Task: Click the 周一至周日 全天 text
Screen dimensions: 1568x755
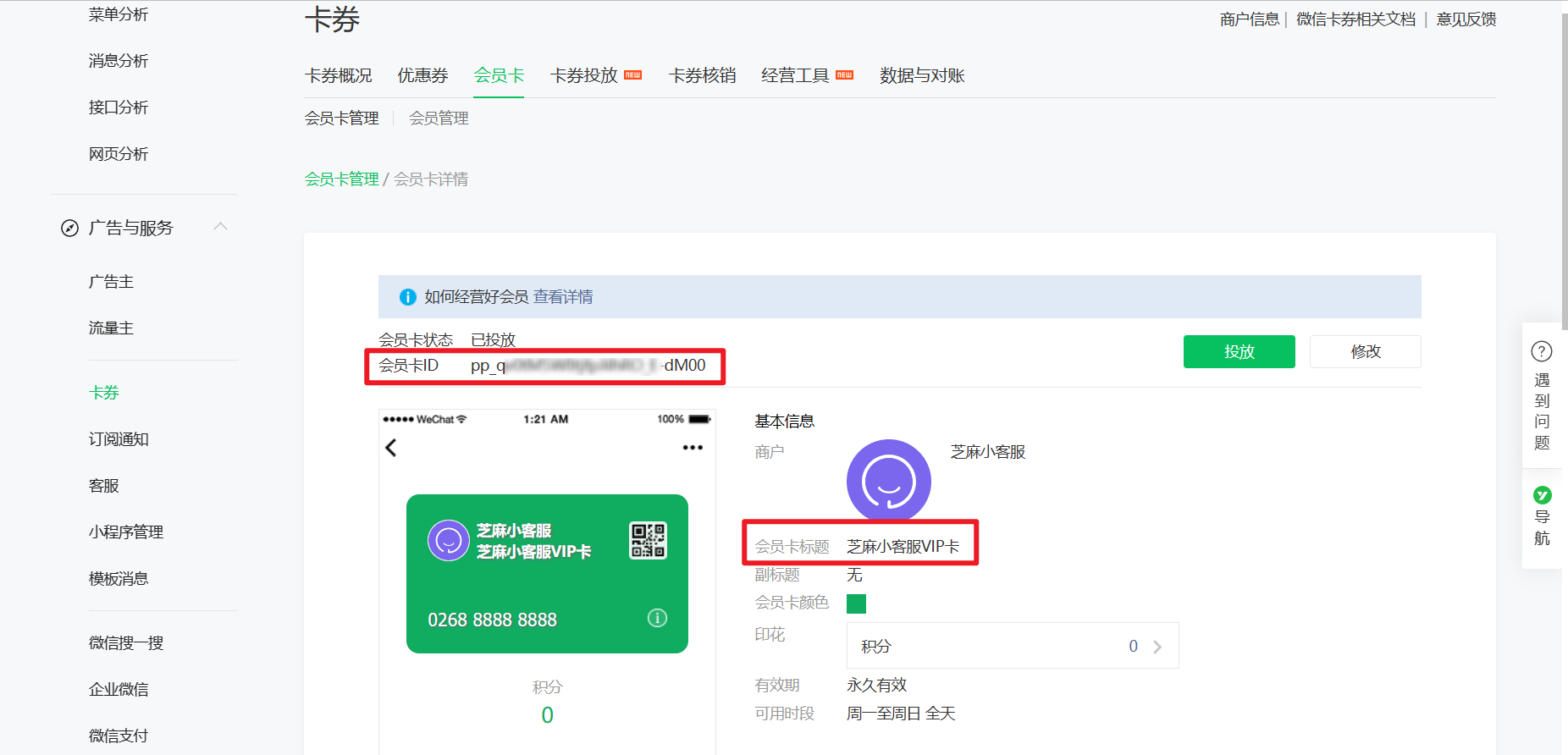Action: (901, 714)
